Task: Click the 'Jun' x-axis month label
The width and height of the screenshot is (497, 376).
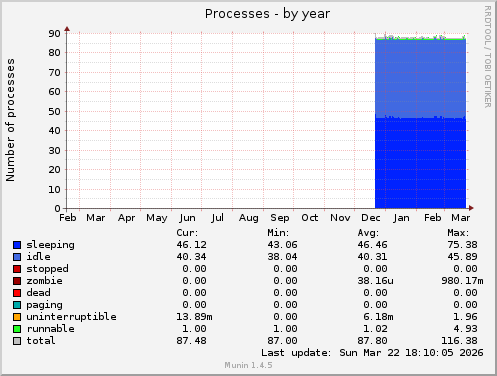Action: click(187, 218)
